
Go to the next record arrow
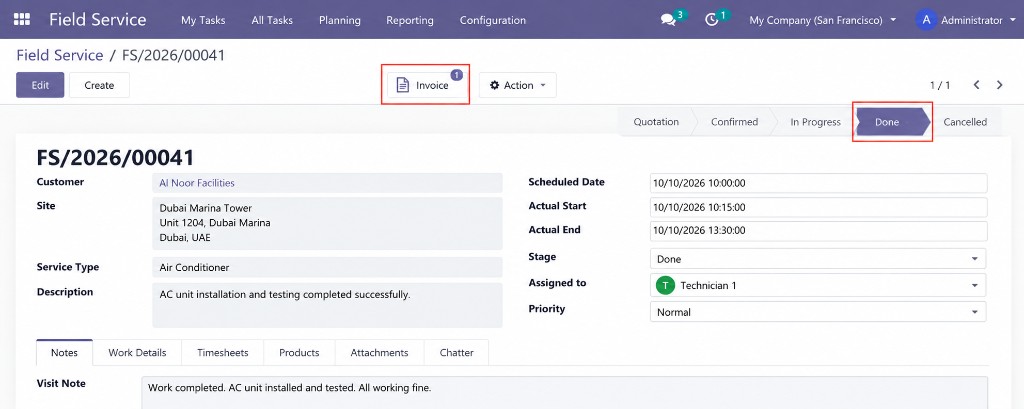[1000, 85]
